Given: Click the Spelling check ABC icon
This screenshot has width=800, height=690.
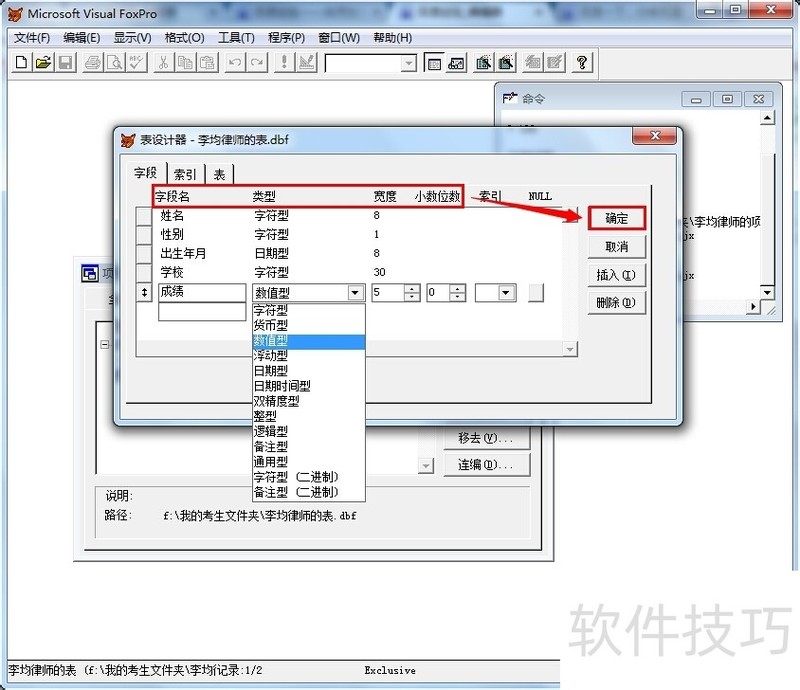Looking at the screenshot, I should [x=137, y=63].
